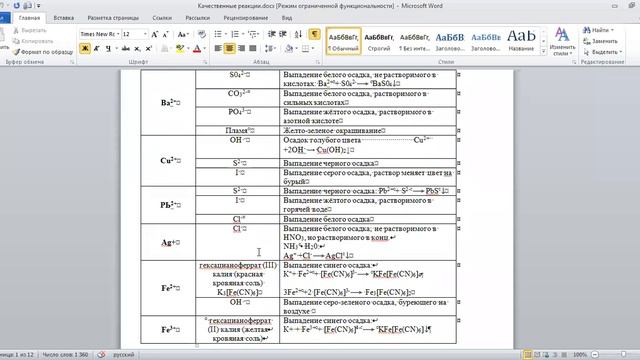Click Change Styles (Изменить стили)
Screen dimensions: 640x360
[x=562, y=42]
